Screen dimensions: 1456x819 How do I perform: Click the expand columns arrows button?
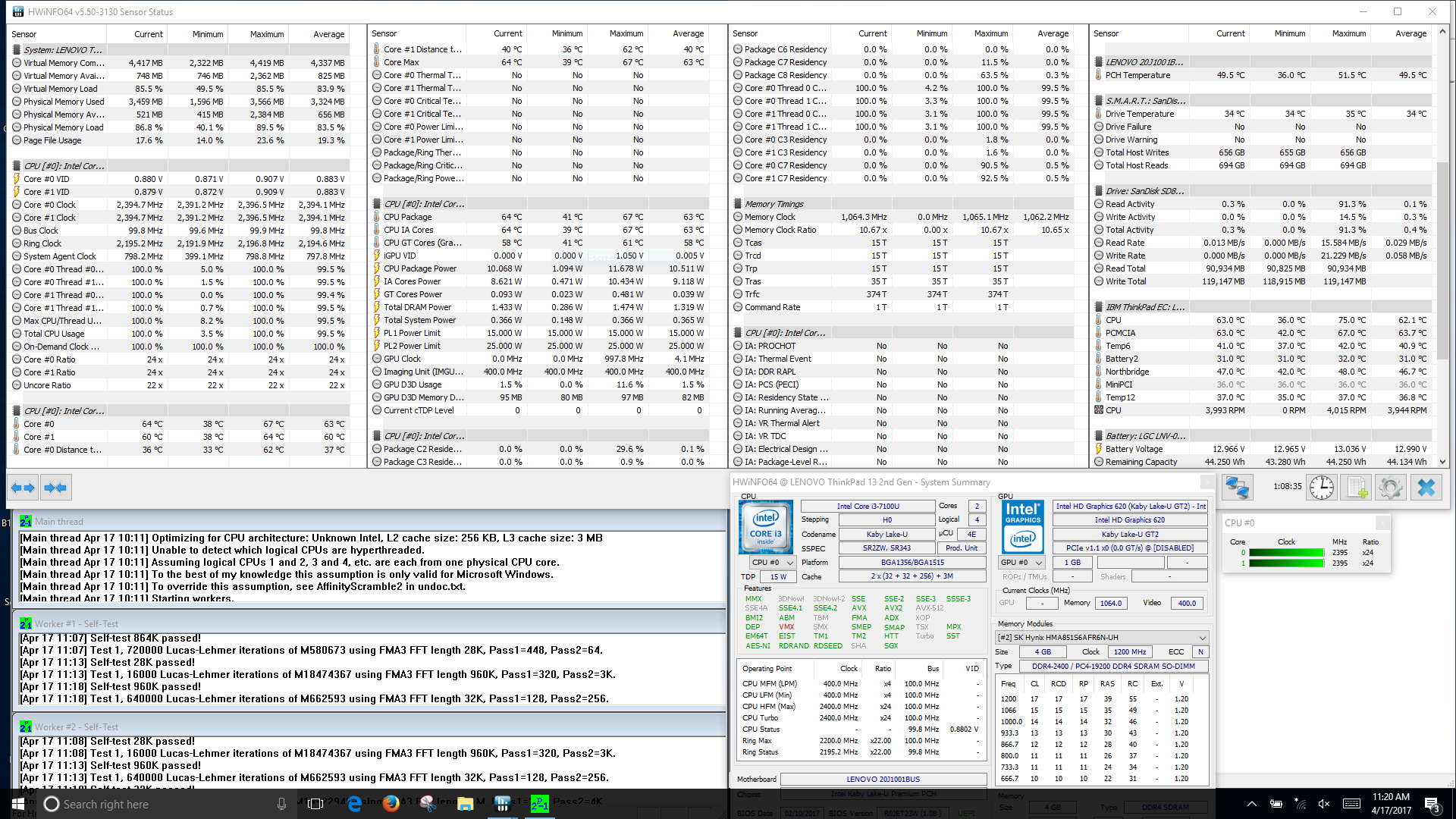tap(23, 488)
